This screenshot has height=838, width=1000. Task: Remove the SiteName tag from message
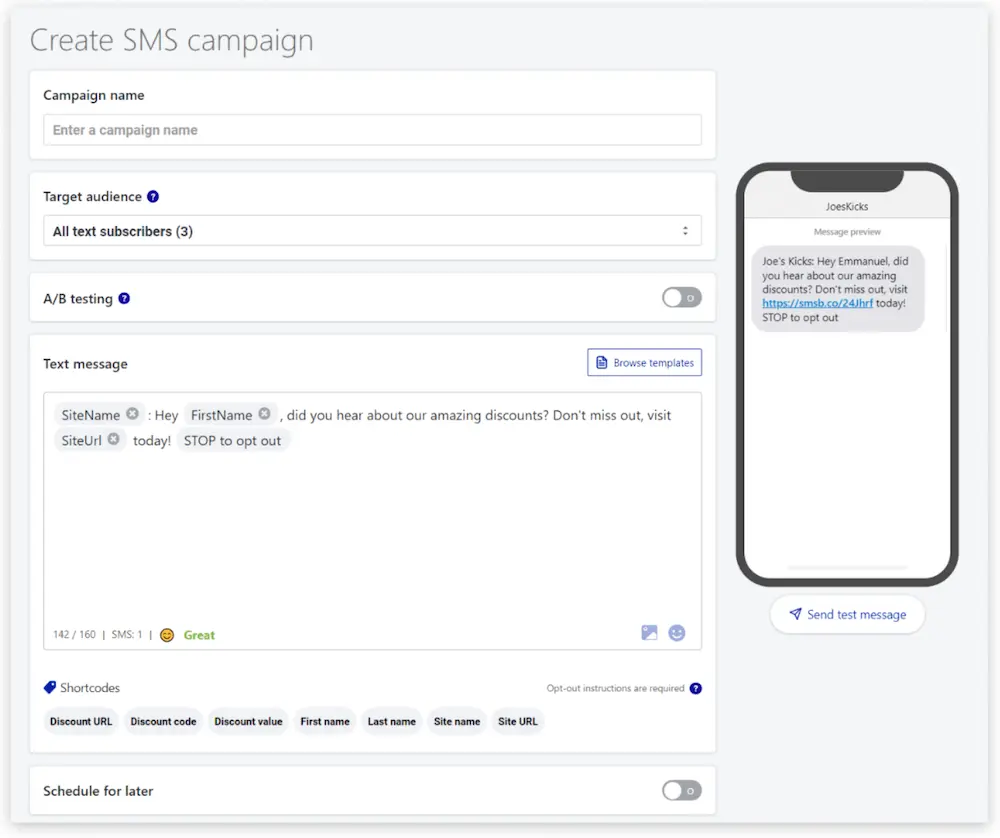click(132, 415)
